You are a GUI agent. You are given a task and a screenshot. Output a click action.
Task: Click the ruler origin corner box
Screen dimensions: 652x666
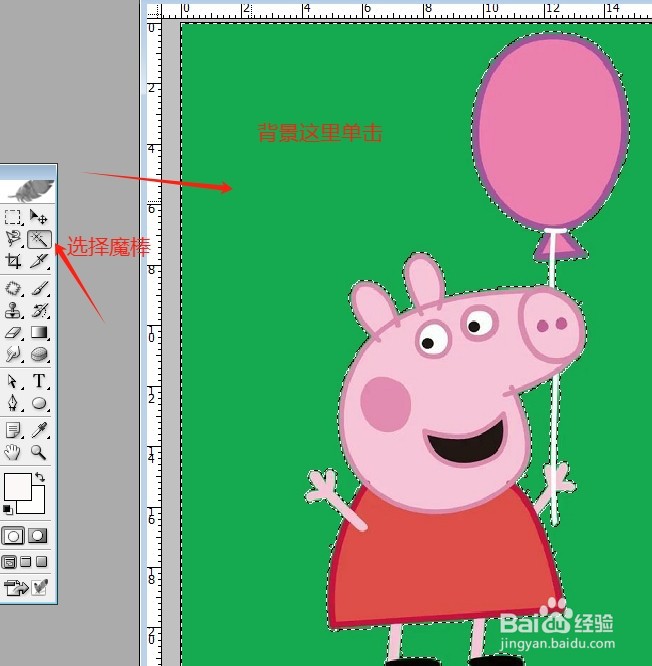coord(154,11)
